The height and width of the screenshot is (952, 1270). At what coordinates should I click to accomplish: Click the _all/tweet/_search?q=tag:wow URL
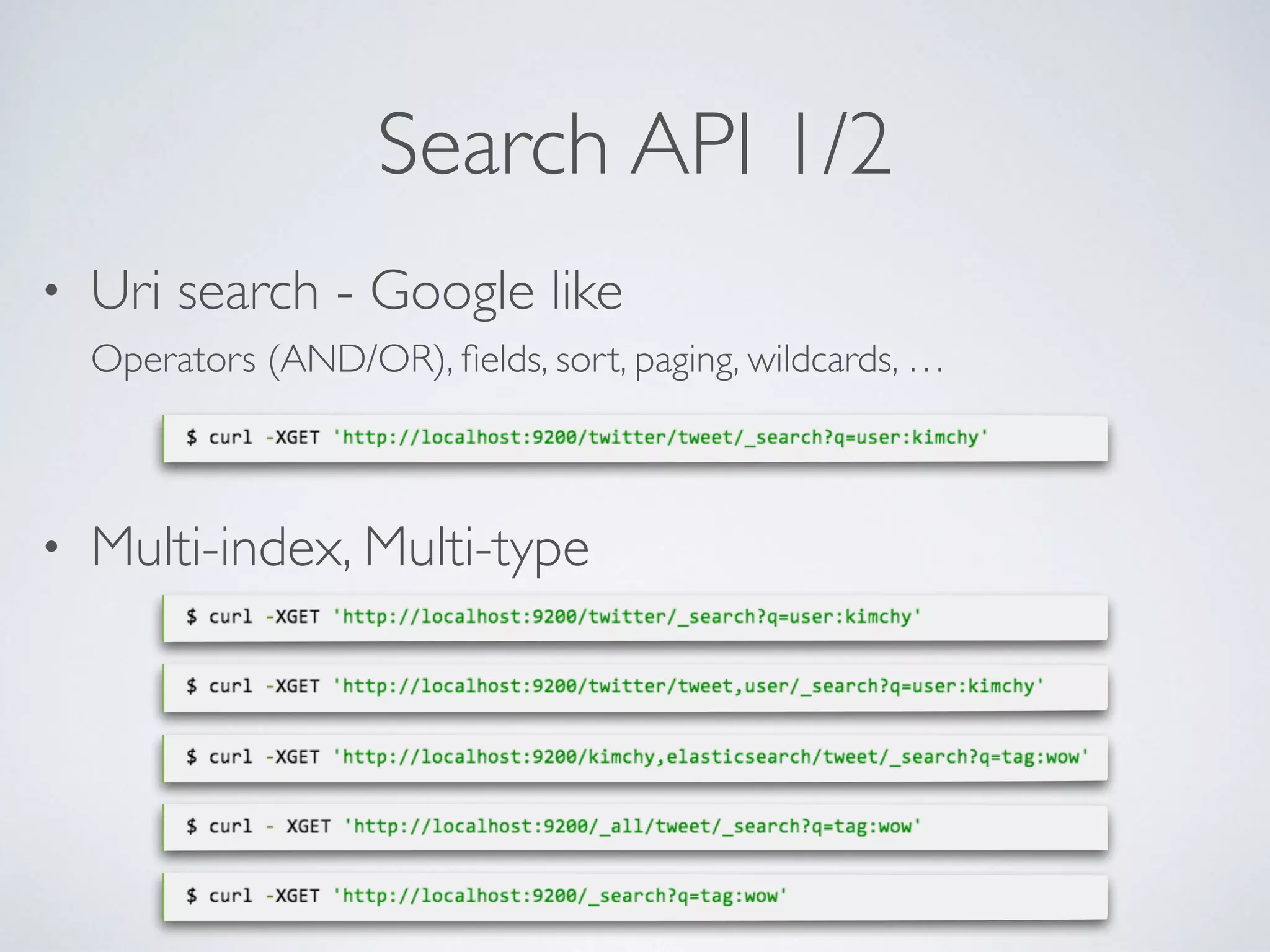[x=632, y=826]
